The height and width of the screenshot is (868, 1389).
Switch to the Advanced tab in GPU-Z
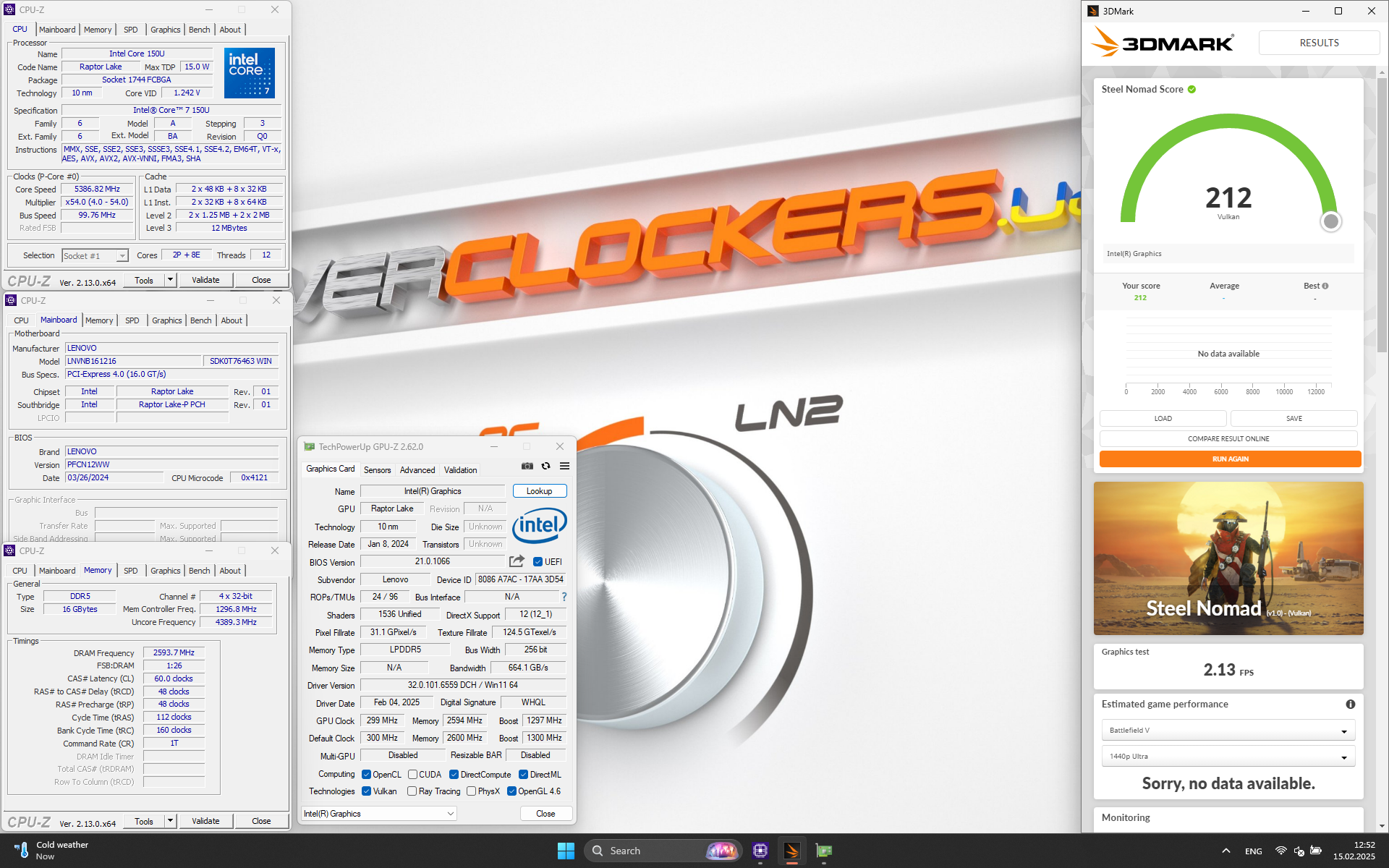click(x=417, y=470)
